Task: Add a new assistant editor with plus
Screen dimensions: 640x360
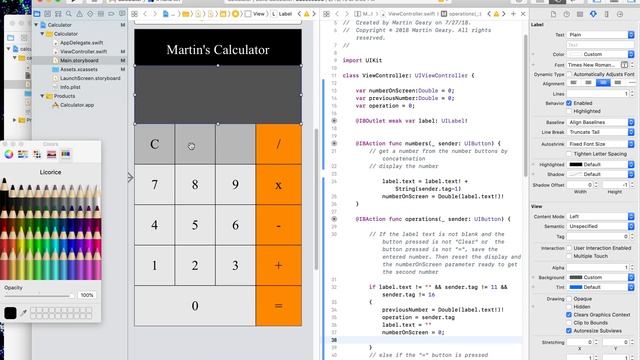Action: 513,14
